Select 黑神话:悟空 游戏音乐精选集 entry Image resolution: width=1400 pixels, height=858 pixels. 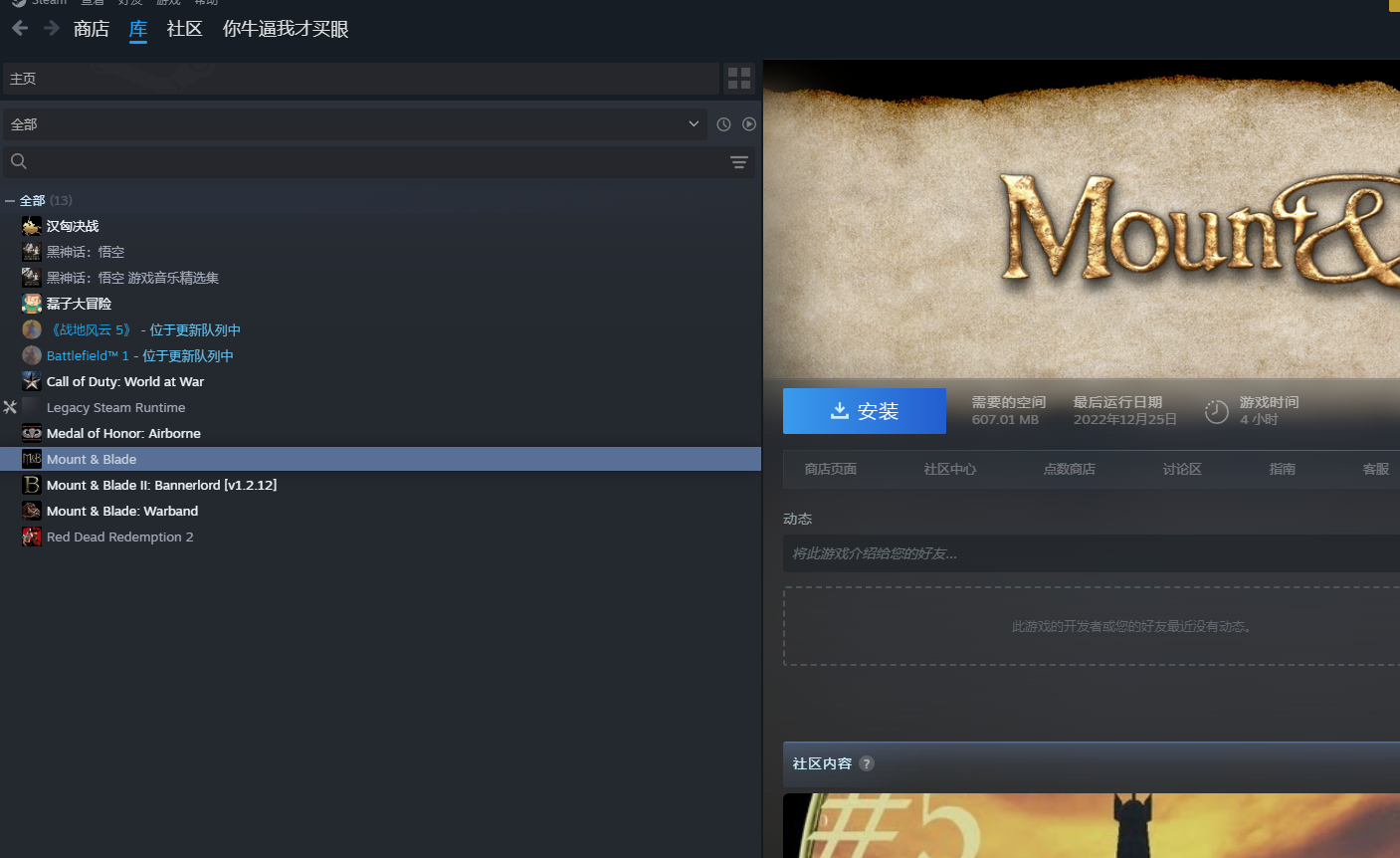tap(132, 278)
